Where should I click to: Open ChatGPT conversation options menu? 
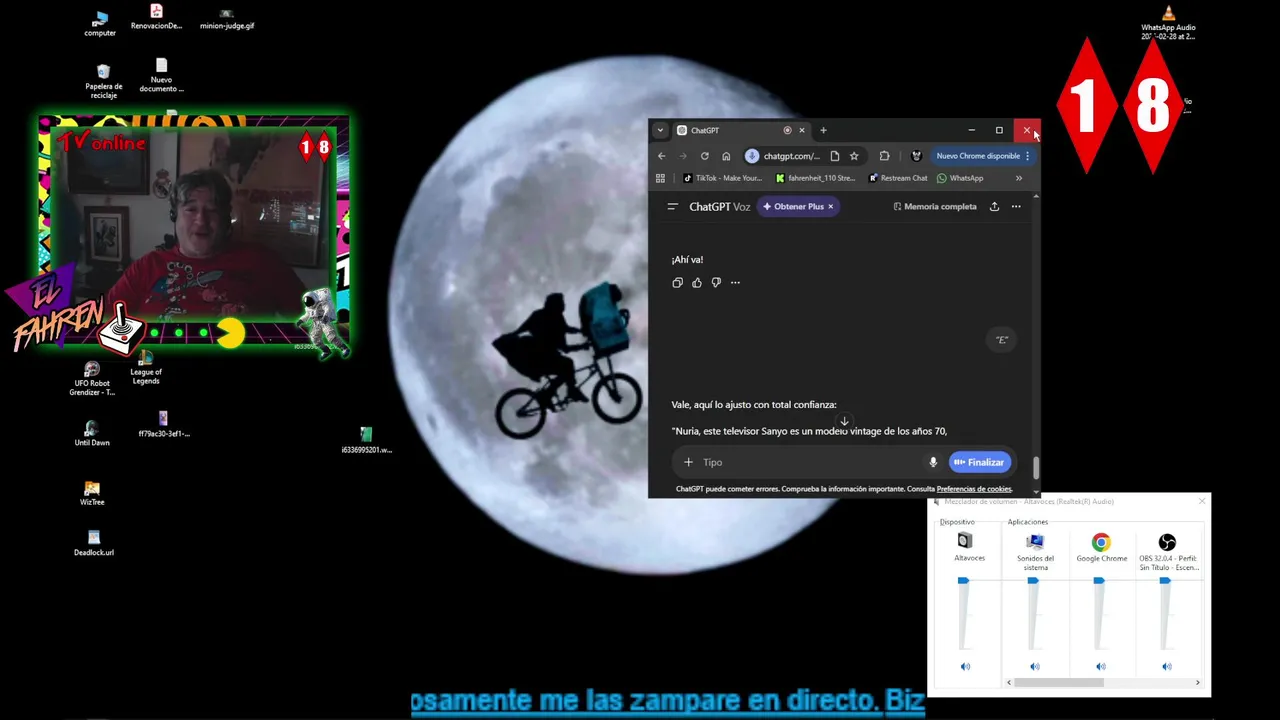tap(1016, 207)
